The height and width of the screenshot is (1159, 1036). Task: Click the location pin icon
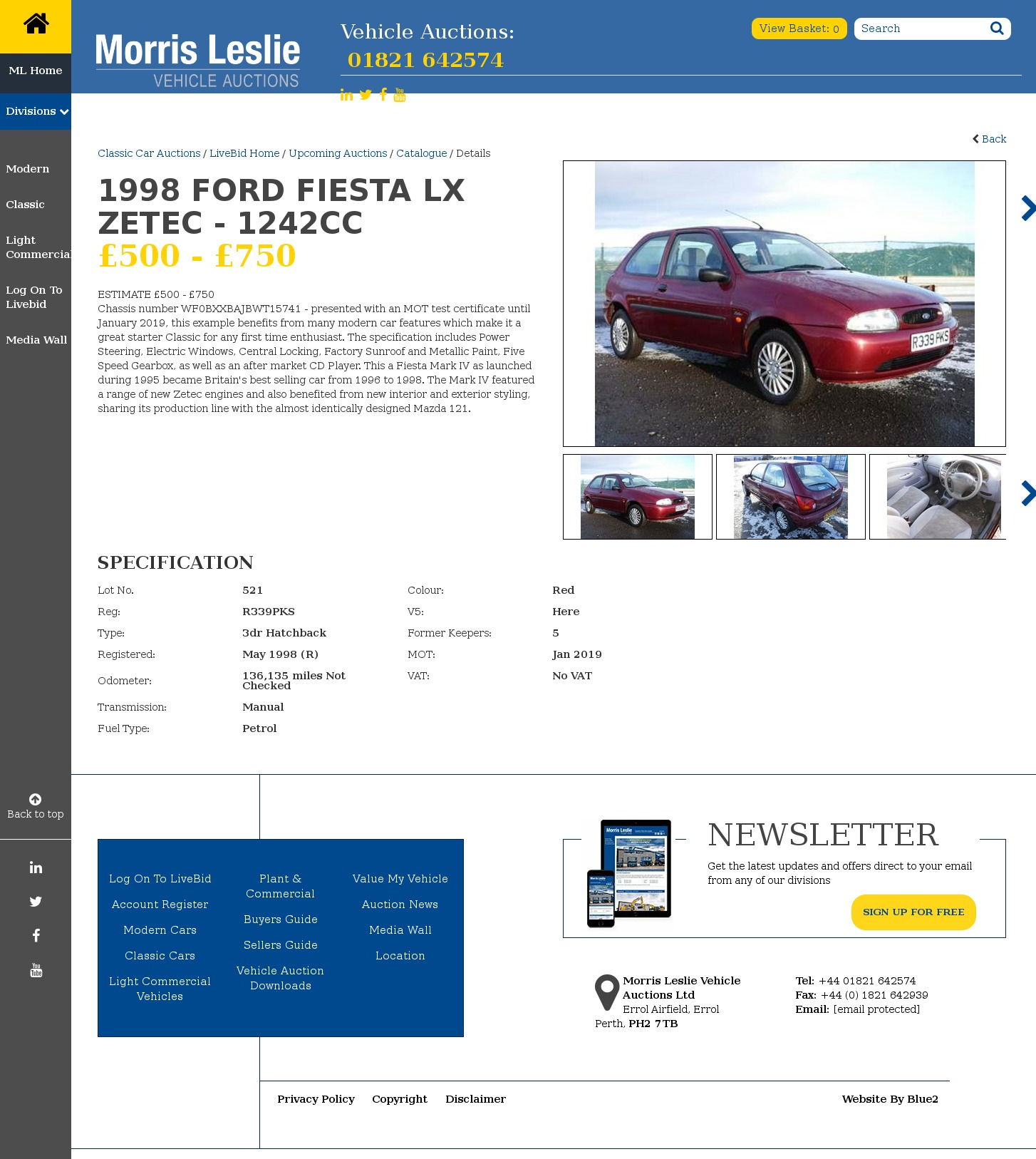coord(607,992)
